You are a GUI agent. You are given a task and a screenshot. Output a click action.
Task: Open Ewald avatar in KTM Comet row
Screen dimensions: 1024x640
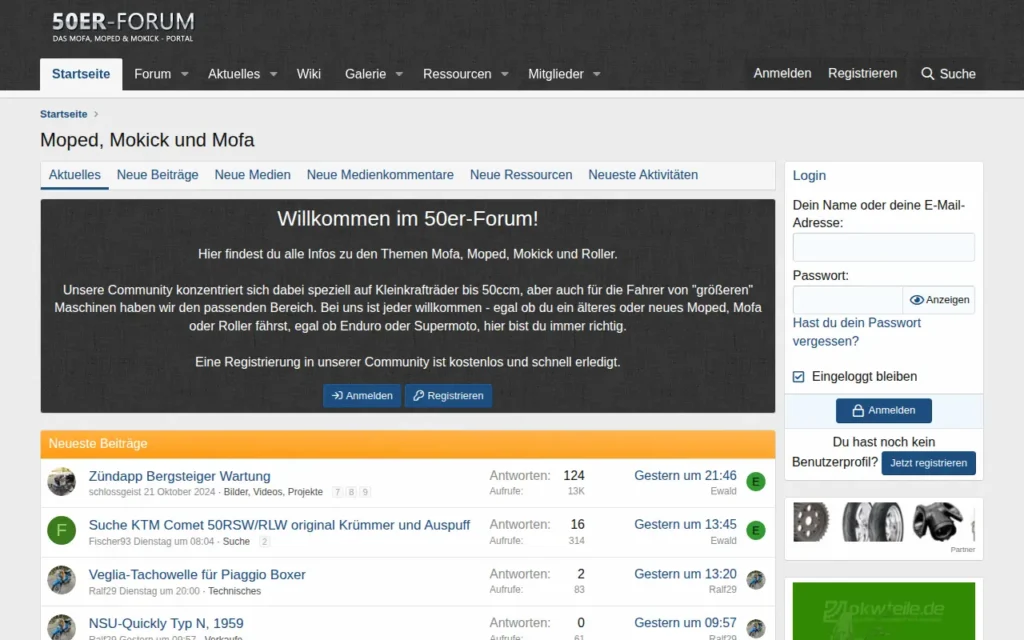(x=756, y=531)
